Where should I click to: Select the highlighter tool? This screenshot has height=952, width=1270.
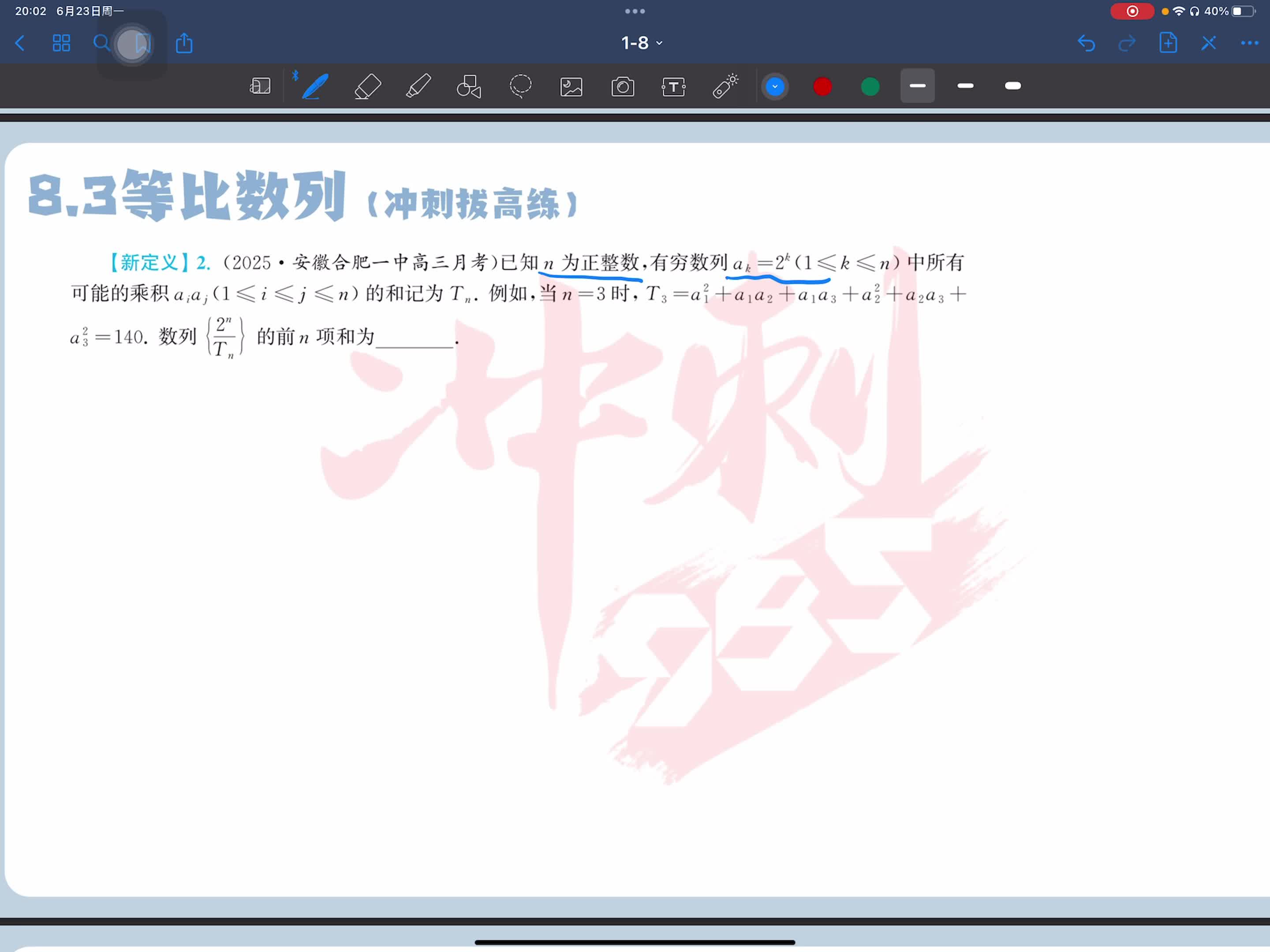pos(418,87)
